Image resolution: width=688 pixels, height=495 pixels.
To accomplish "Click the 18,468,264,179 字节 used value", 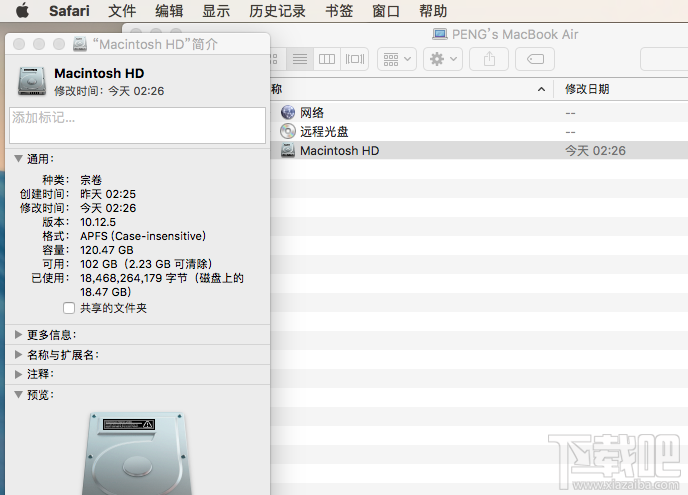I will [x=161, y=285].
